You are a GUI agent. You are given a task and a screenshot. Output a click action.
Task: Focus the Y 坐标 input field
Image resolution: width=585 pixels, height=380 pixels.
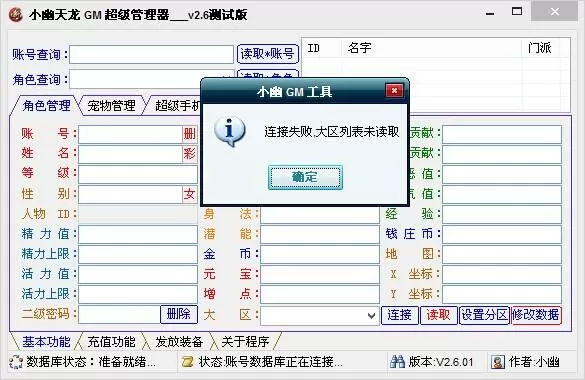point(502,295)
